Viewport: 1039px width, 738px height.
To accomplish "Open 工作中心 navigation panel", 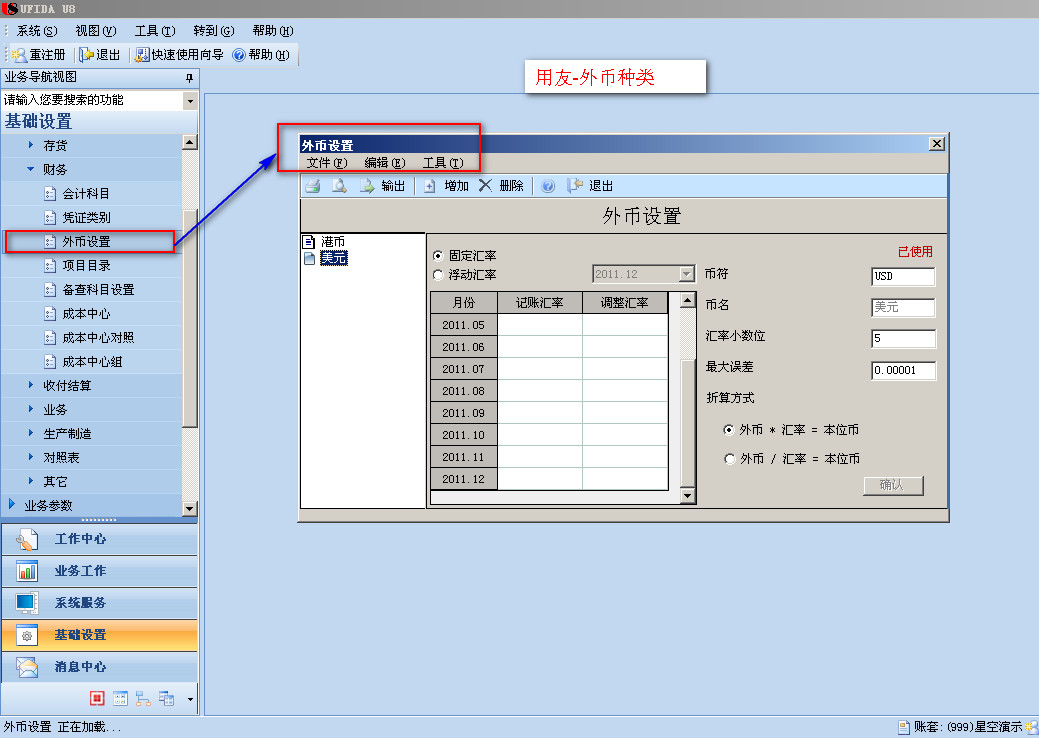I will pos(80,539).
